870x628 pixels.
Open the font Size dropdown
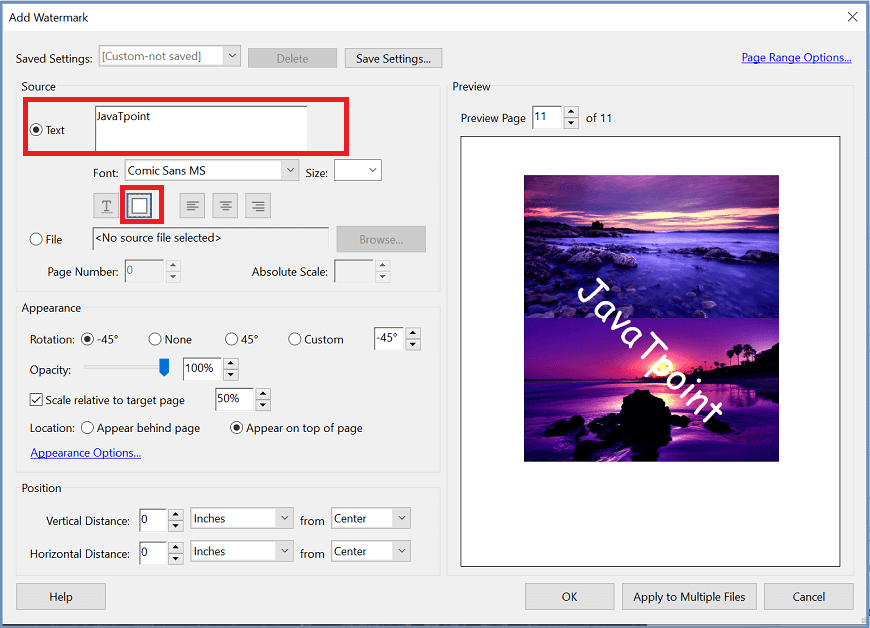(373, 170)
